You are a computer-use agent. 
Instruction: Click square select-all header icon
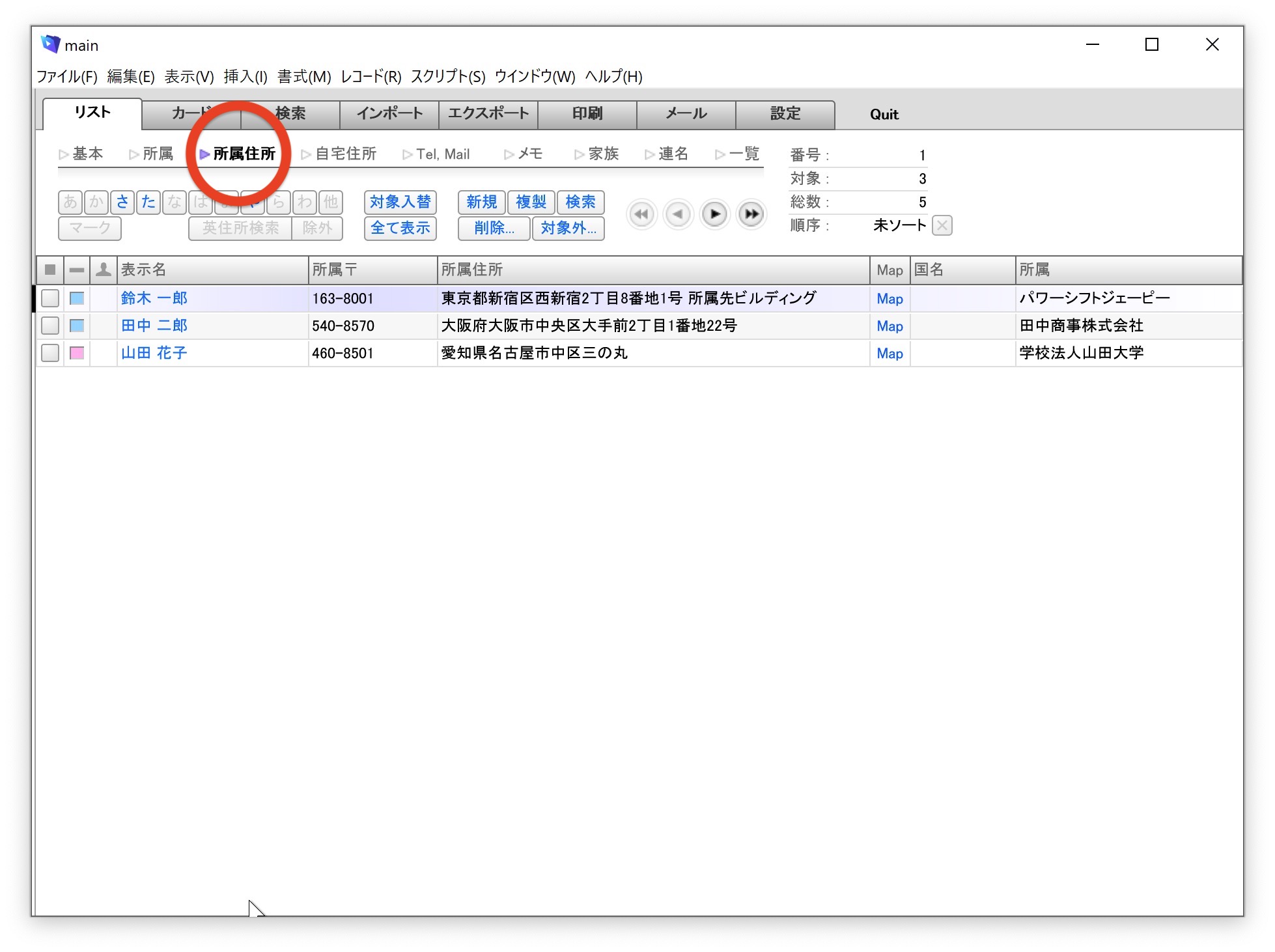point(50,270)
